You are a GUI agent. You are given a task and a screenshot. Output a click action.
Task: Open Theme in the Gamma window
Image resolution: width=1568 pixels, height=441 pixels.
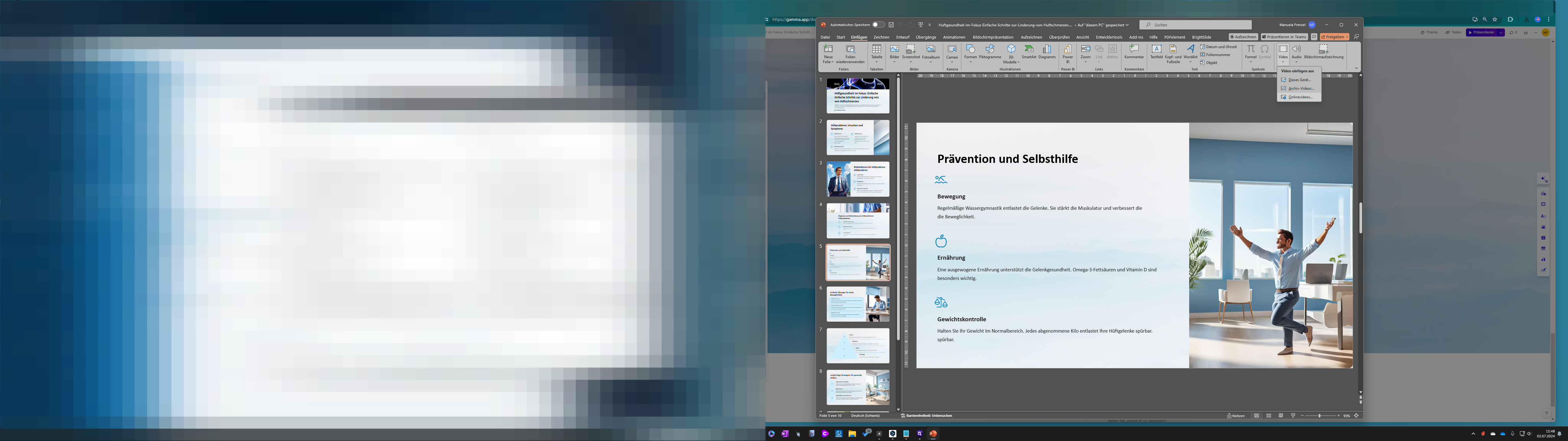click(x=1429, y=32)
